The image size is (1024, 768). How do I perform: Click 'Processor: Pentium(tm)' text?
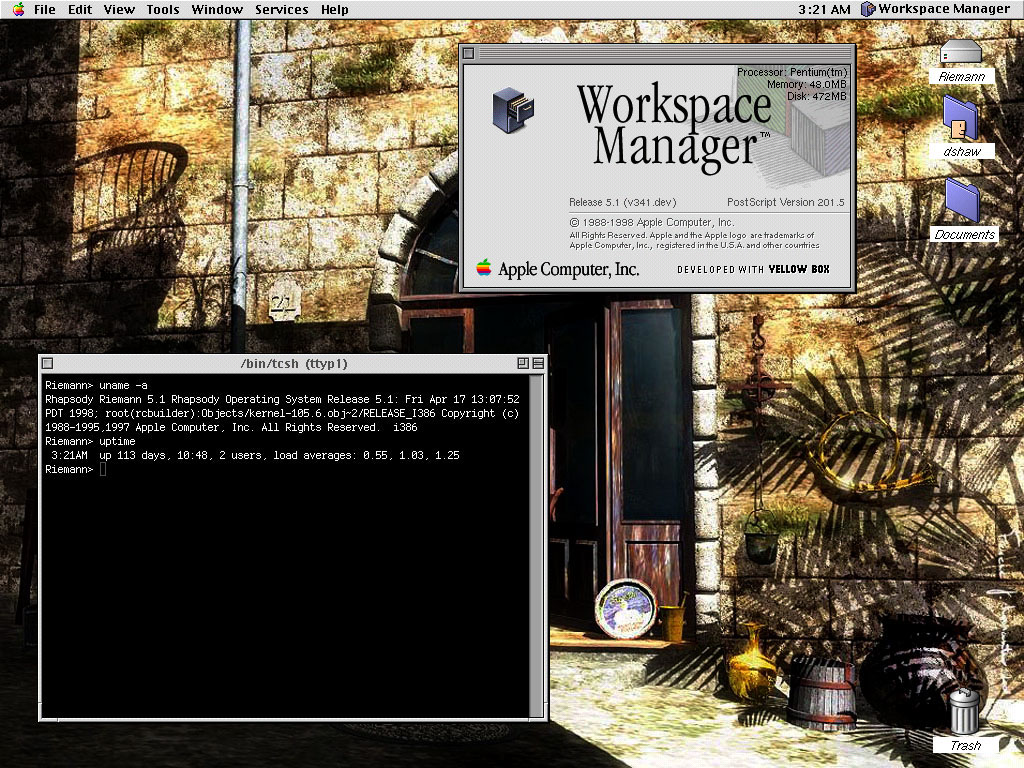(x=792, y=72)
